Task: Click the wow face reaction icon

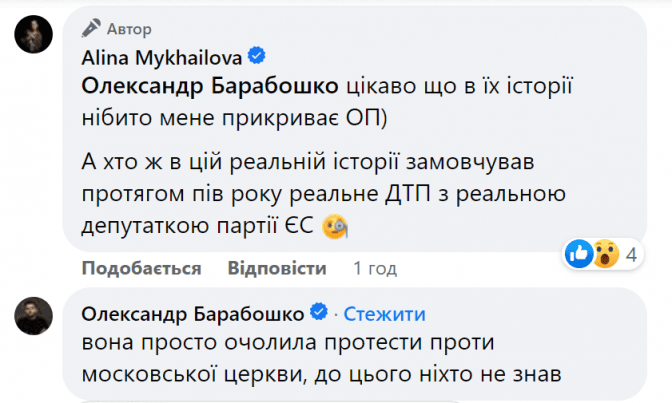Action: point(604,254)
